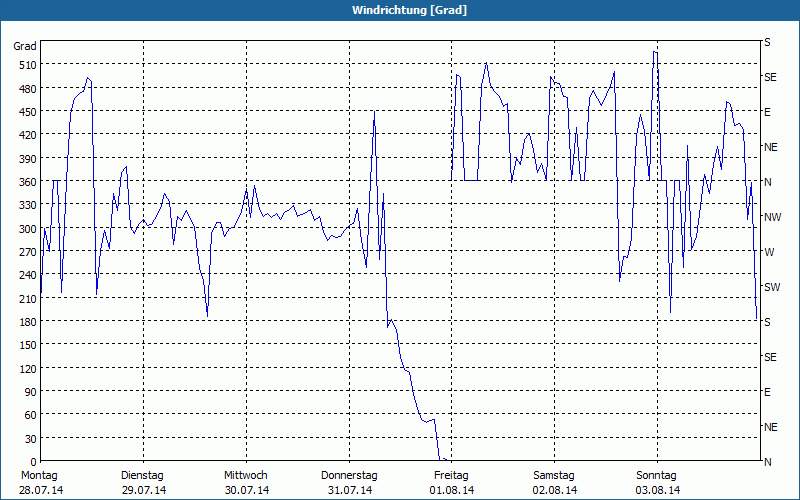Click the 420 axis value
The width and height of the screenshot is (800, 500).
(x=28, y=135)
